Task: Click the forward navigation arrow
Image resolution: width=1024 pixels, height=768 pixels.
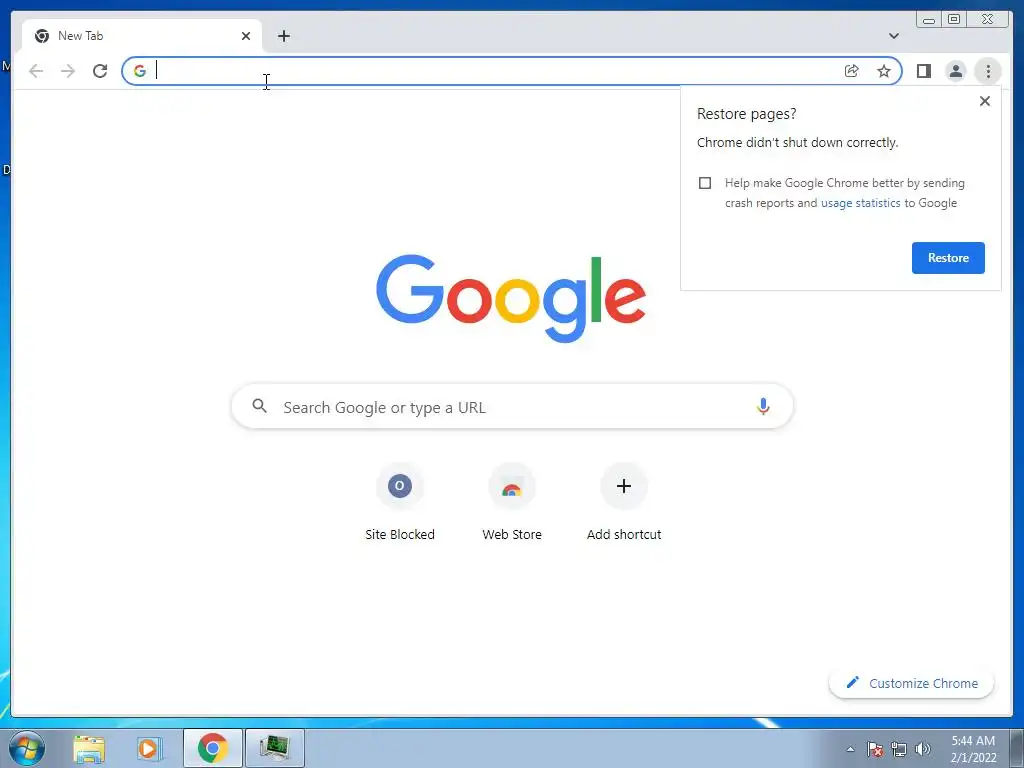Action: pyautogui.click(x=68, y=71)
